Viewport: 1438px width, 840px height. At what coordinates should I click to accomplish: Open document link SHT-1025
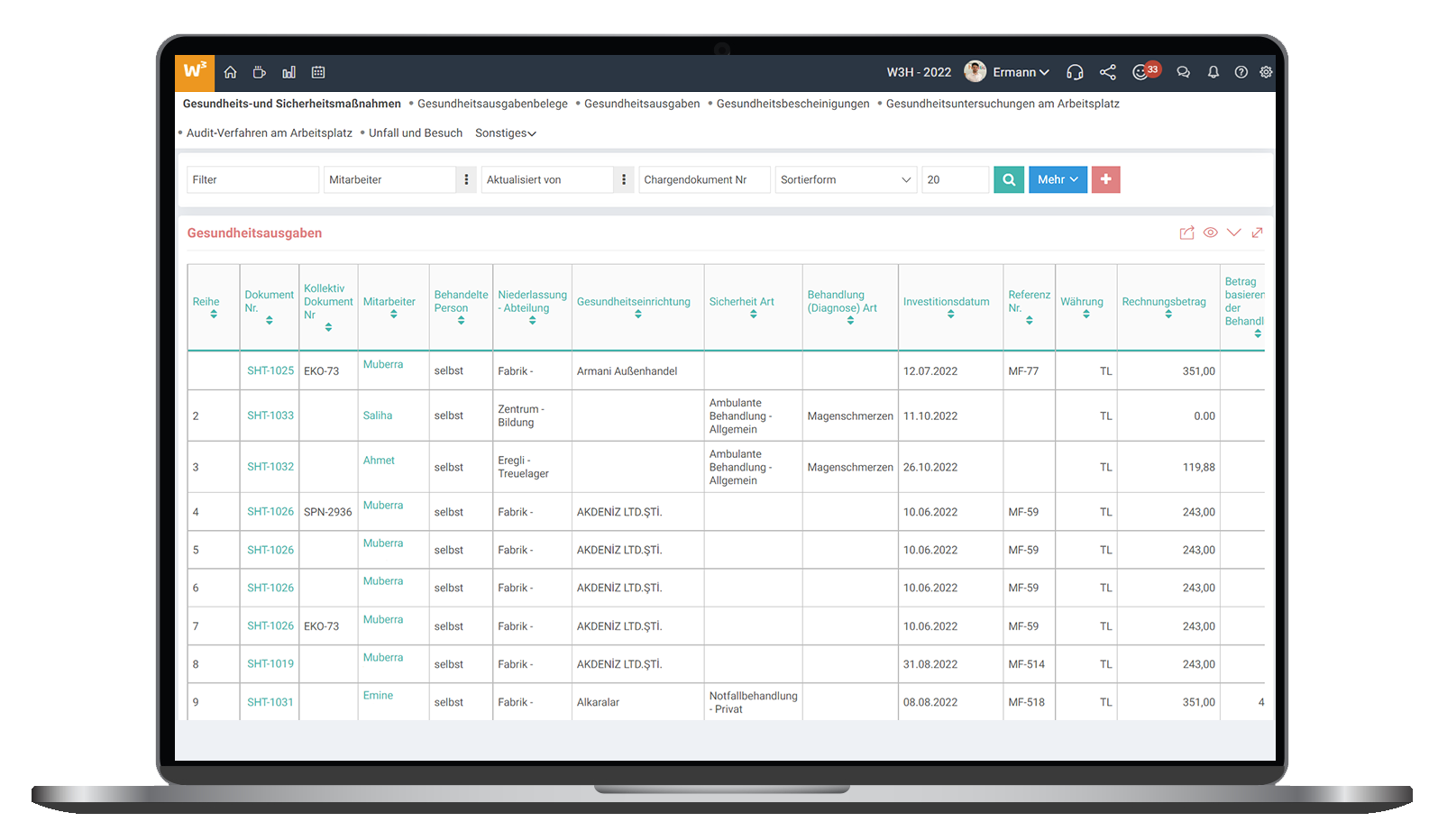[x=270, y=370]
